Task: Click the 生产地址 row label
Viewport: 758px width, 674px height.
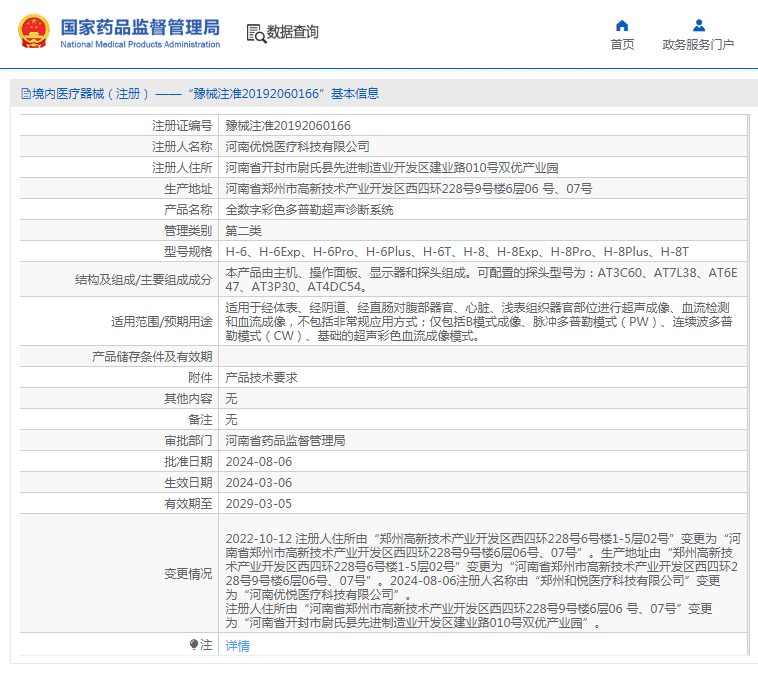Action: [188, 189]
